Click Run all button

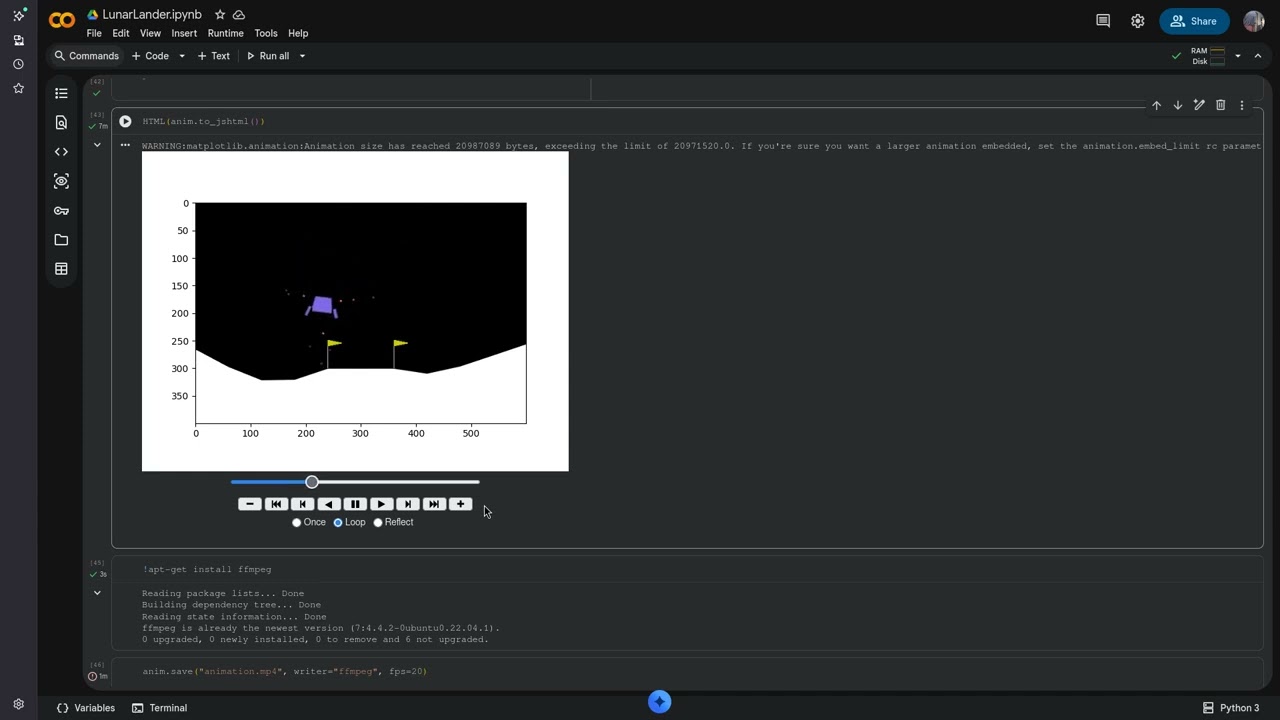point(268,56)
